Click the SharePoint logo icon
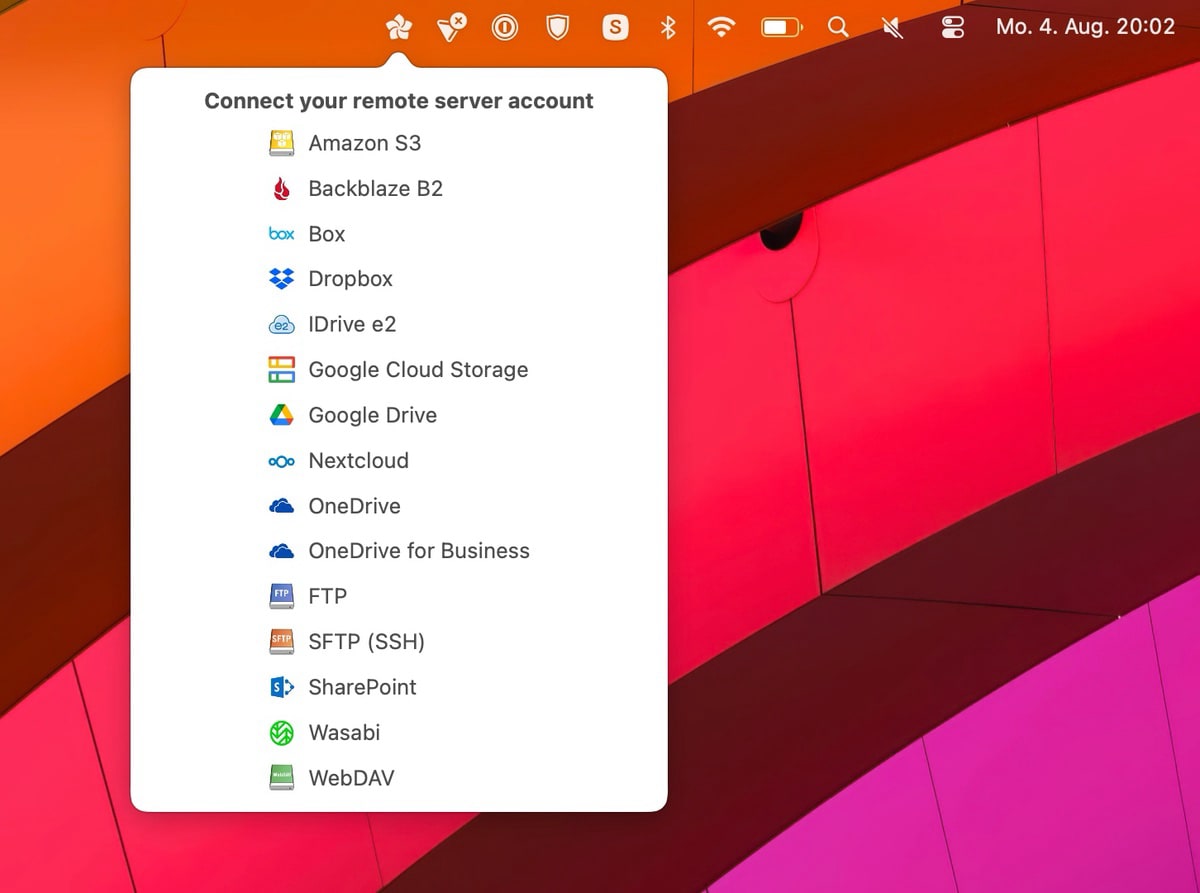1200x893 pixels. [x=282, y=687]
